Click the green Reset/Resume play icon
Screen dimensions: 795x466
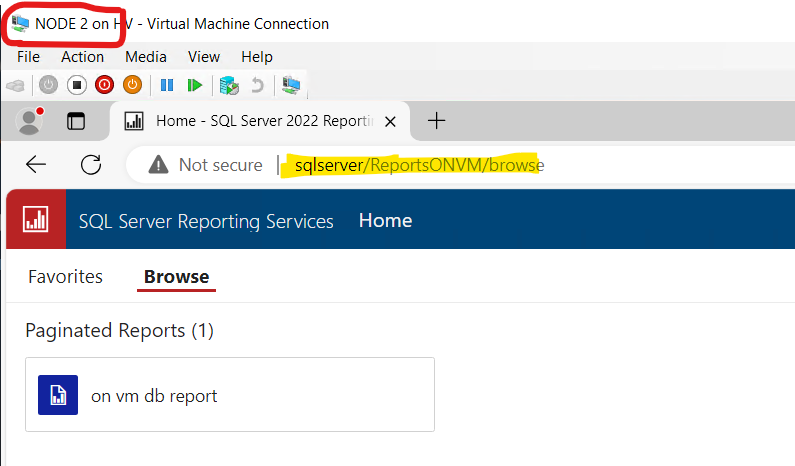click(194, 85)
